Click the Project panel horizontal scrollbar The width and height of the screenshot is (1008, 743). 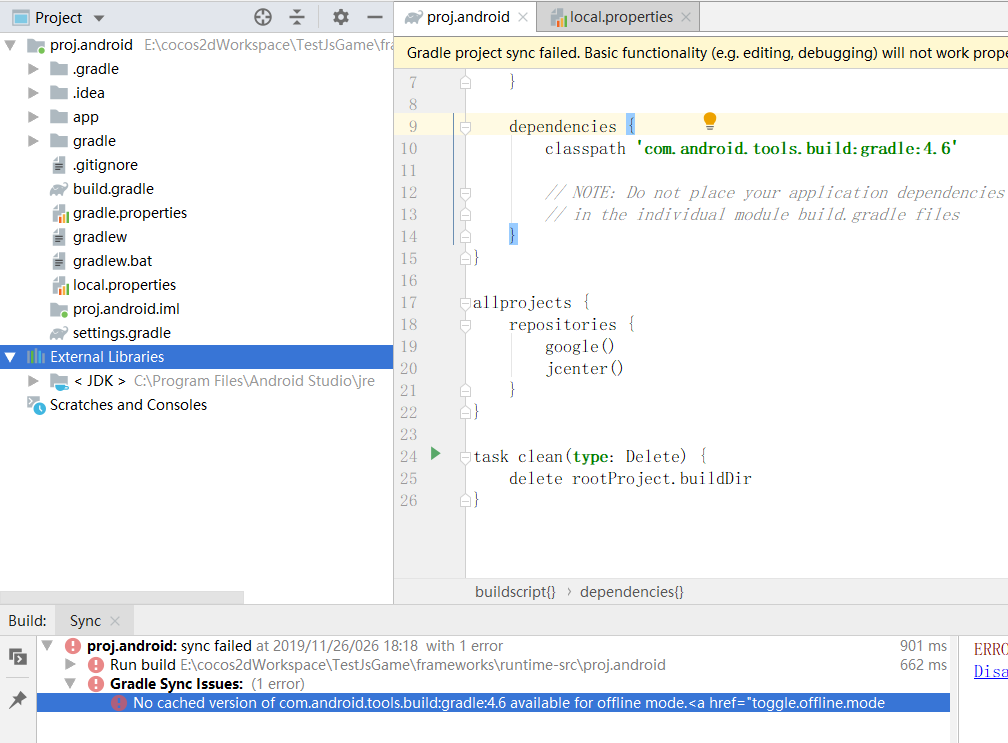click(122, 597)
